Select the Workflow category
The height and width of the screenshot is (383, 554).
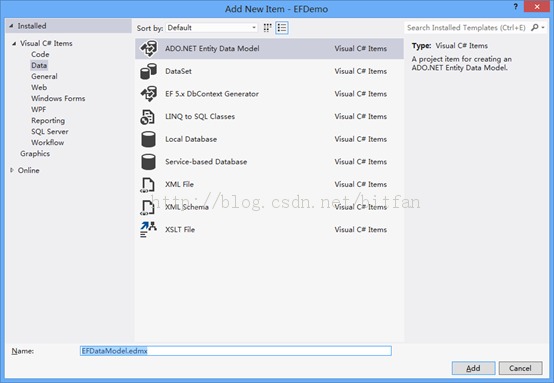(47, 142)
